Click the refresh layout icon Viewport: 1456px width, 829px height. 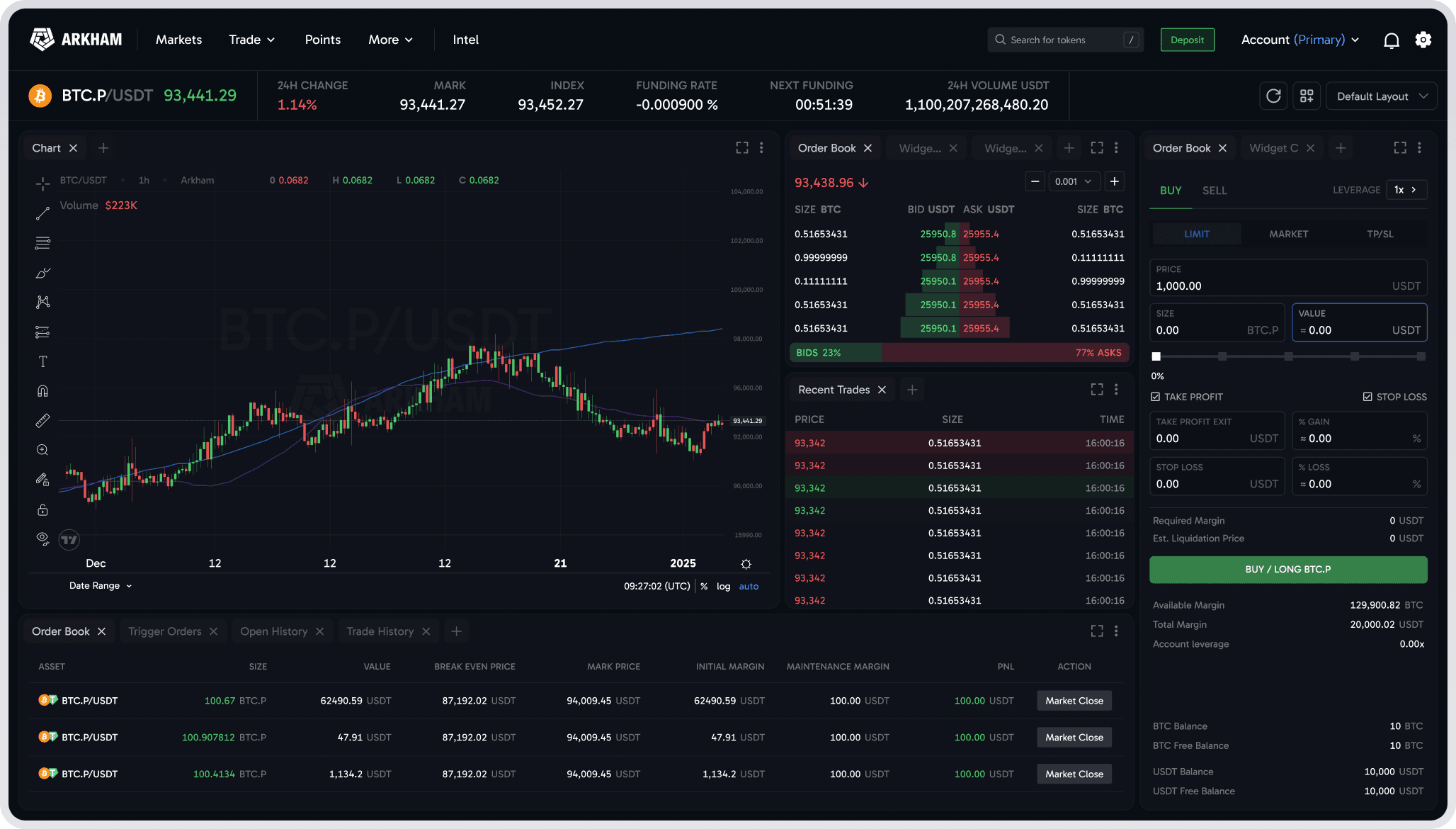pyautogui.click(x=1273, y=96)
